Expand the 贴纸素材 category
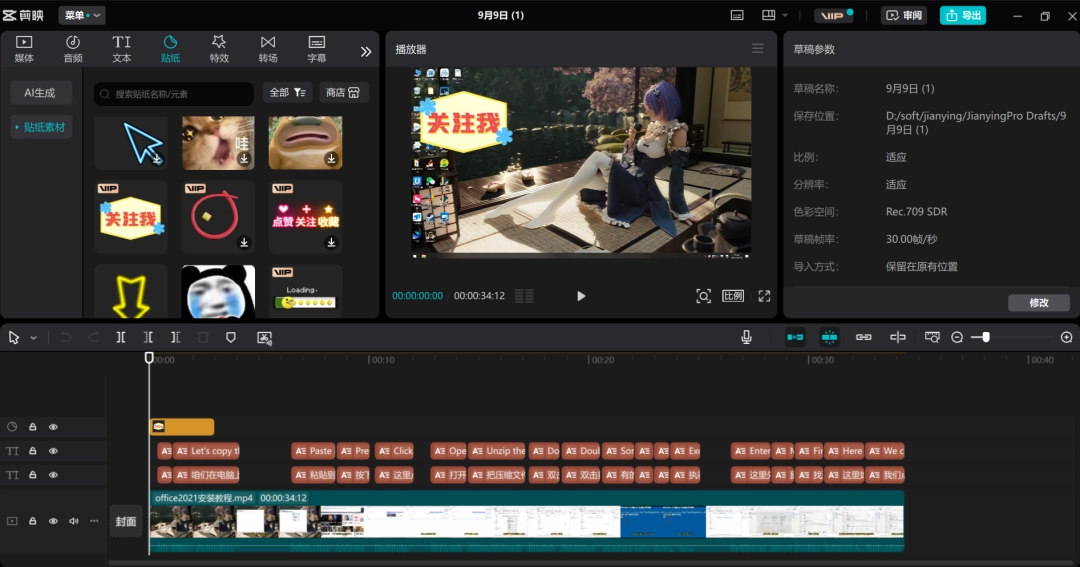 (41, 127)
